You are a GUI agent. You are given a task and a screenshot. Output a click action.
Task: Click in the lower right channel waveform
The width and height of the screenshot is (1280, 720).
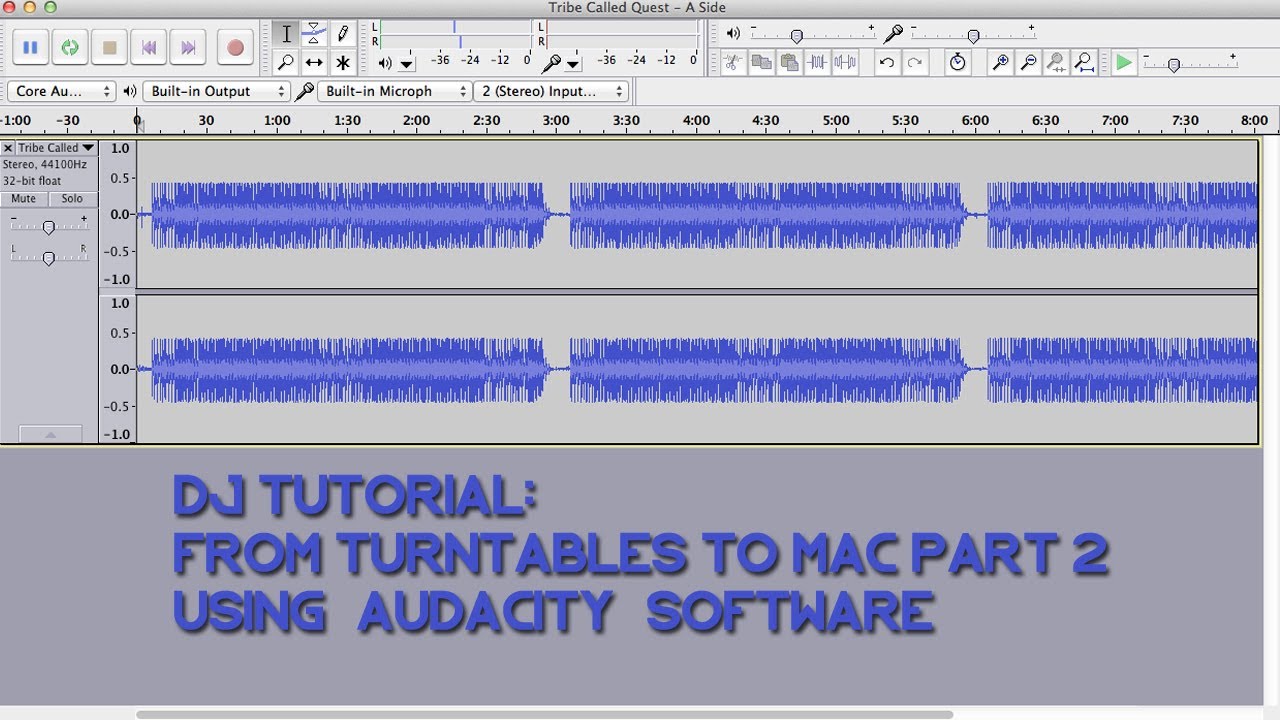coord(697,369)
